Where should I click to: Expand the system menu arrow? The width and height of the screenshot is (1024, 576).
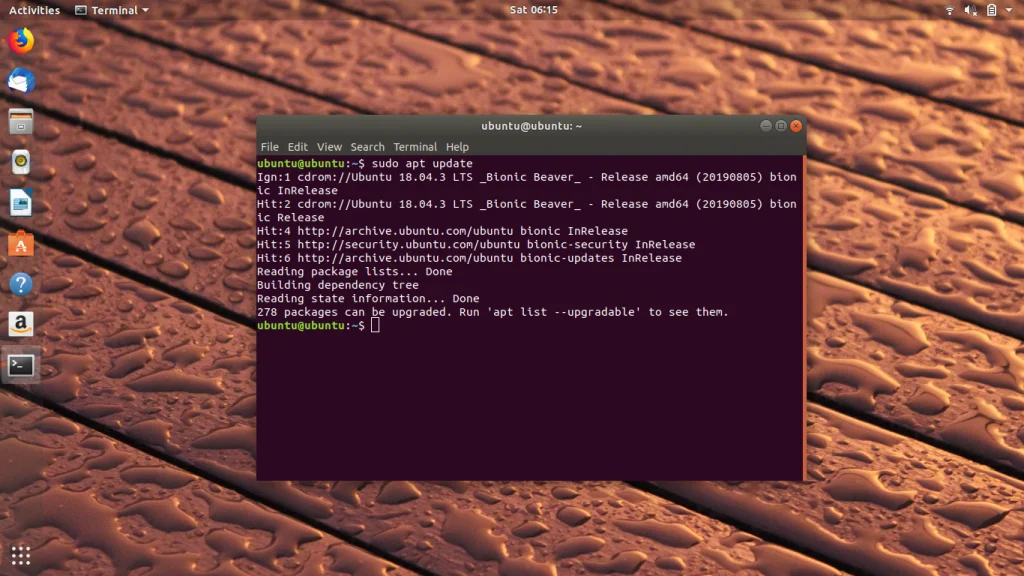(1009, 10)
